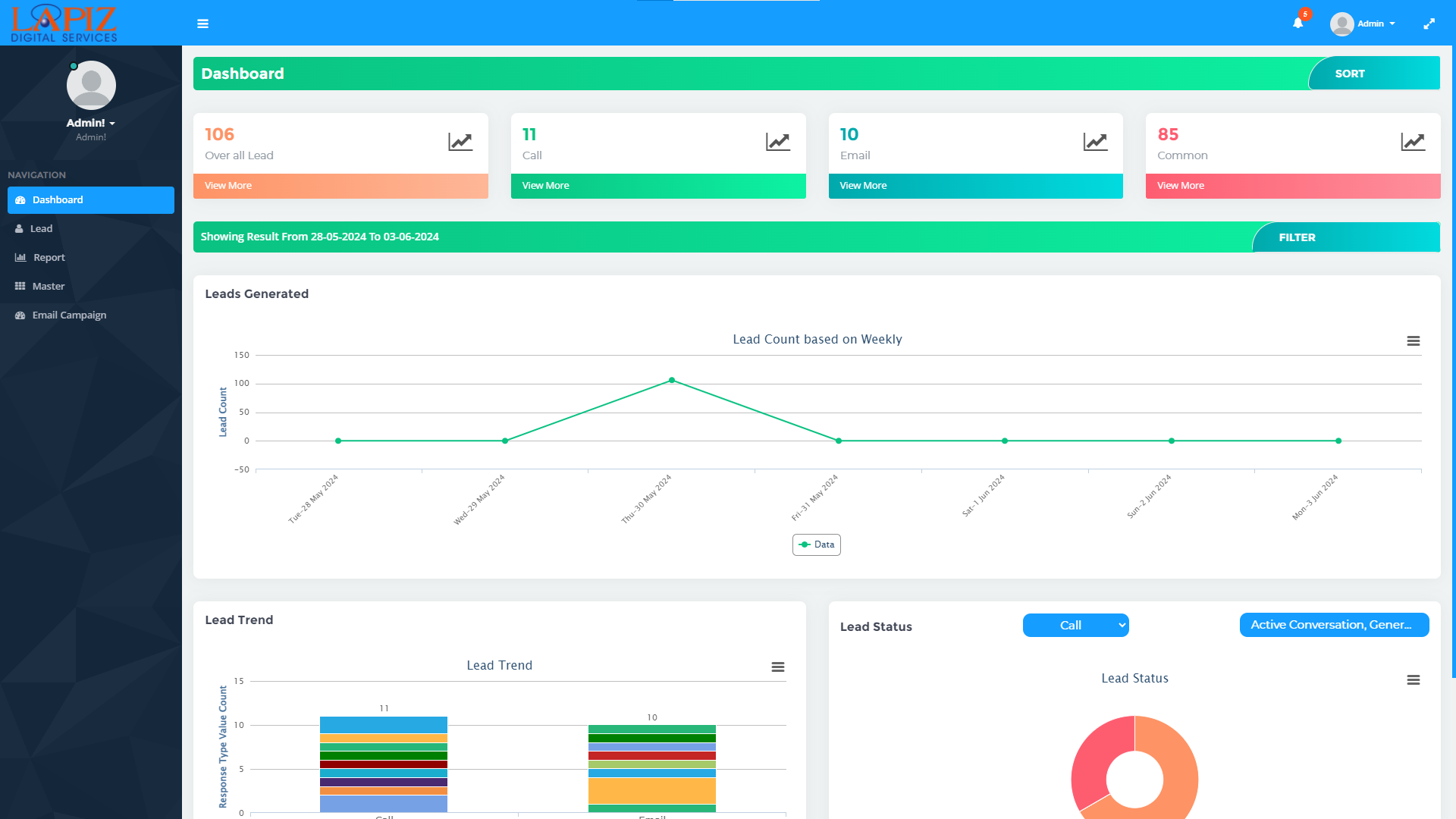Open Lead Trend chart context menu icon
The height and width of the screenshot is (819, 1456).
pyautogui.click(x=778, y=667)
